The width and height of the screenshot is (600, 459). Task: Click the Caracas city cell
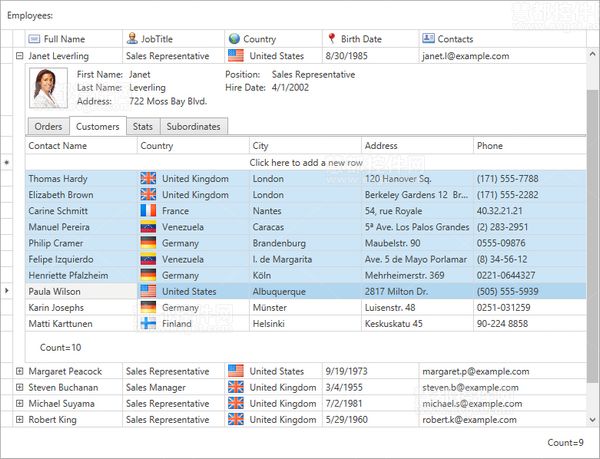[305, 227]
